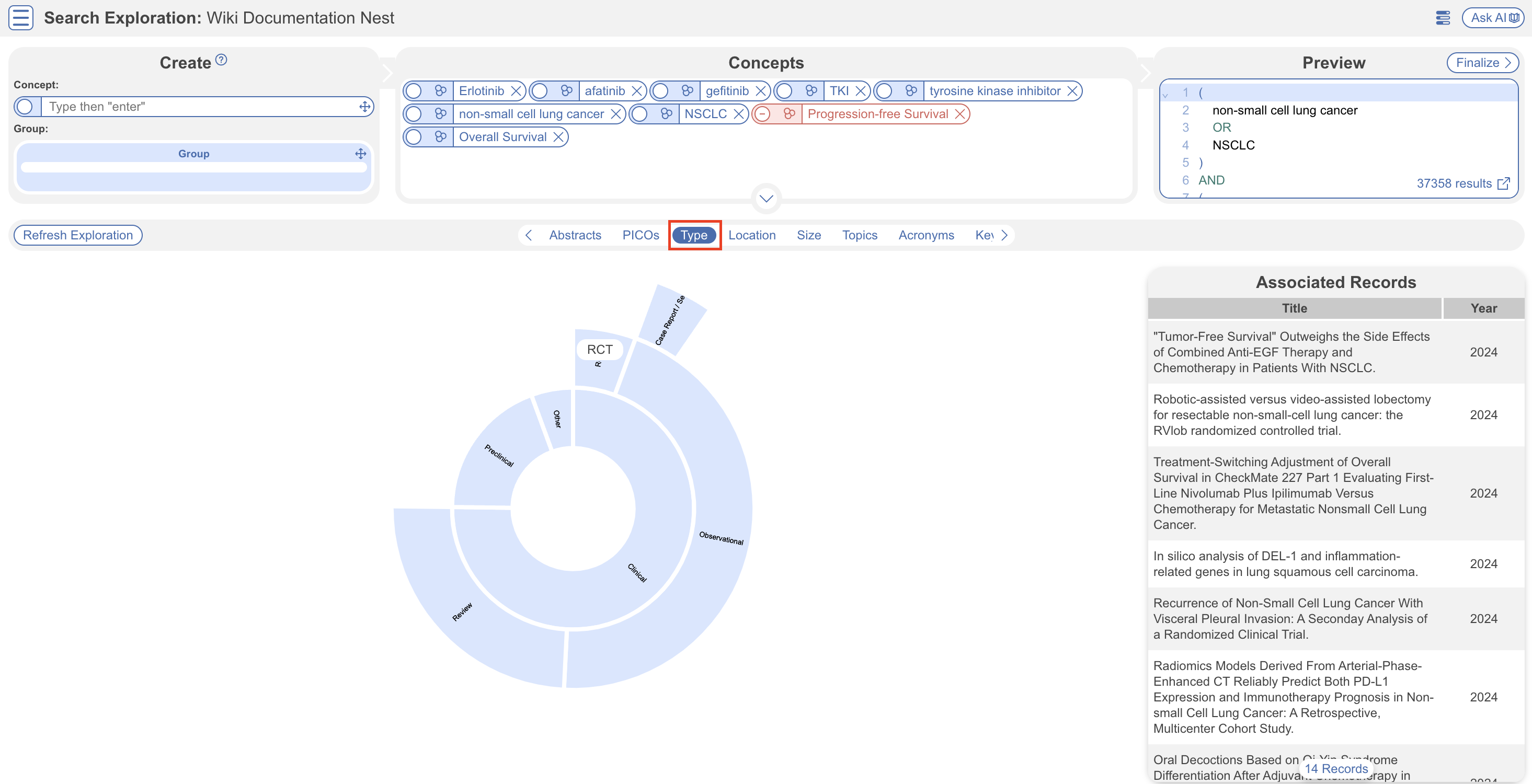Toggle the circle on NSCLC concept
This screenshot has height=784, width=1532.
pyautogui.click(x=639, y=114)
